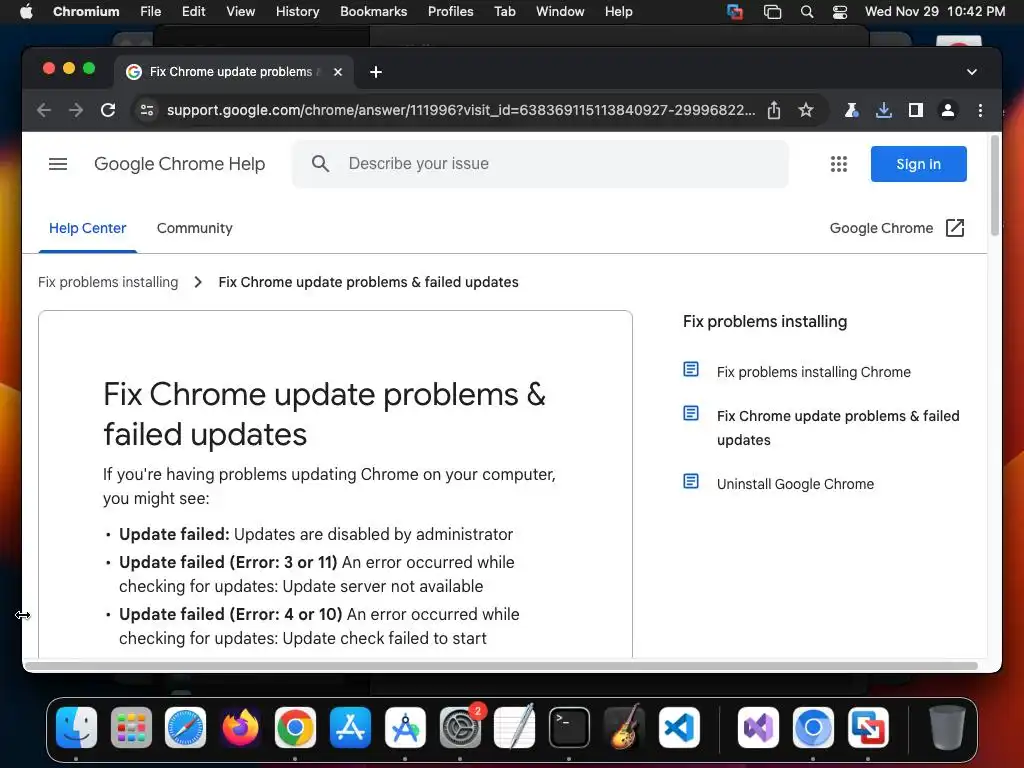This screenshot has width=1024, height=768.
Task: Click the address bar URL
Action: point(461,110)
